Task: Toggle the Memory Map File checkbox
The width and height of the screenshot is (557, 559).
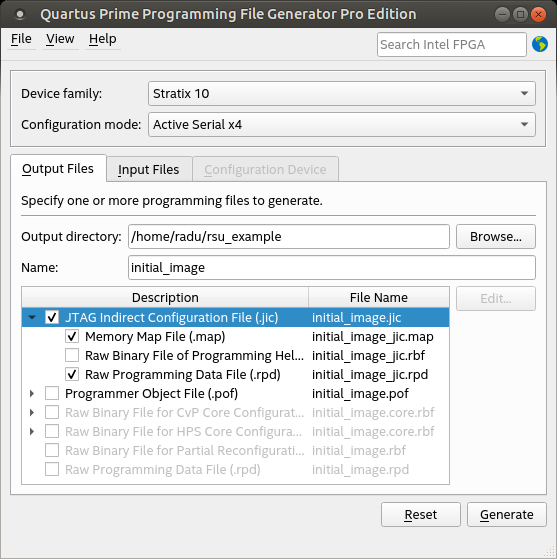Action: pos(72,336)
